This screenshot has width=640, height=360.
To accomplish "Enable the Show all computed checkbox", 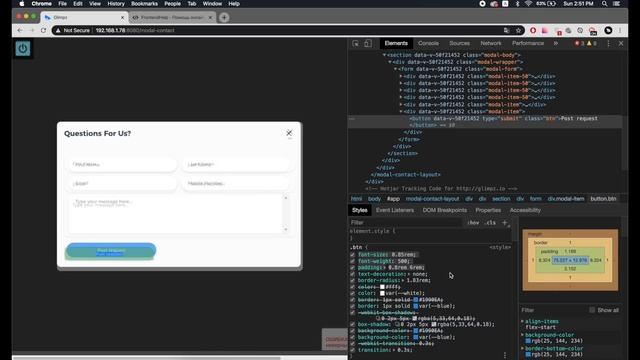I will [x=592, y=310].
